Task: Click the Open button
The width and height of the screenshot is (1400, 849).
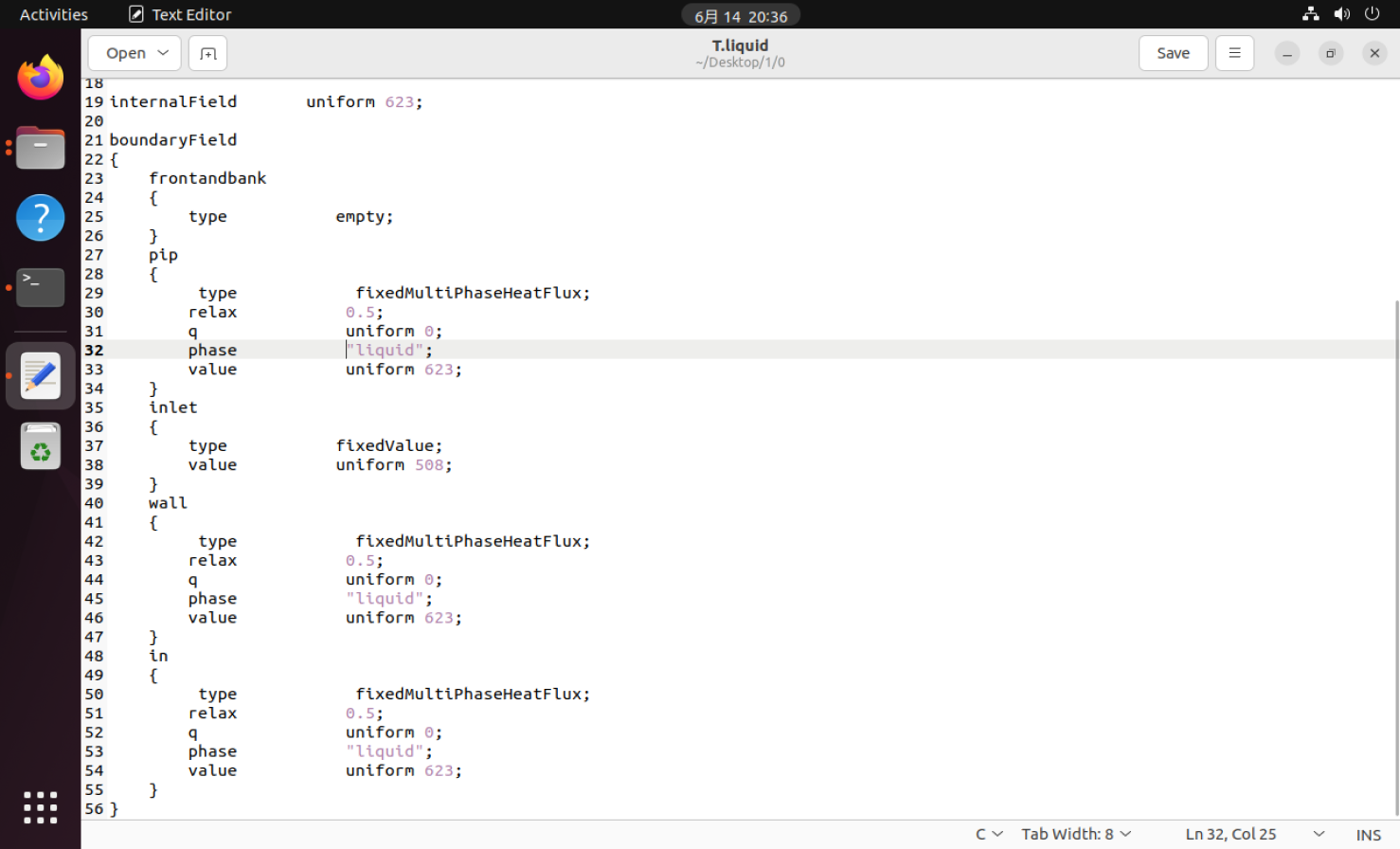Action: (126, 53)
